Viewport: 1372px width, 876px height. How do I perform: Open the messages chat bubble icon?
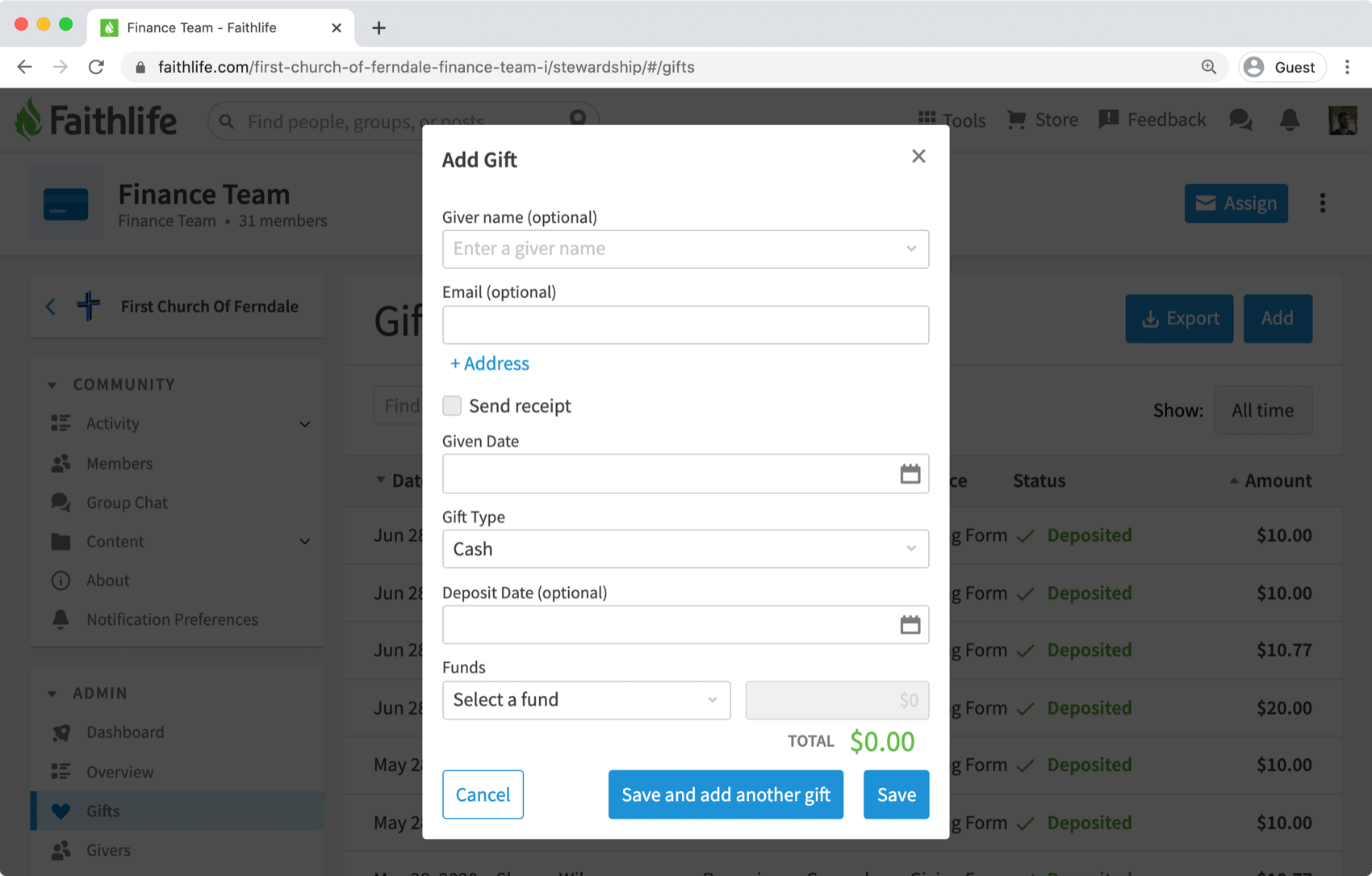pos(1240,119)
